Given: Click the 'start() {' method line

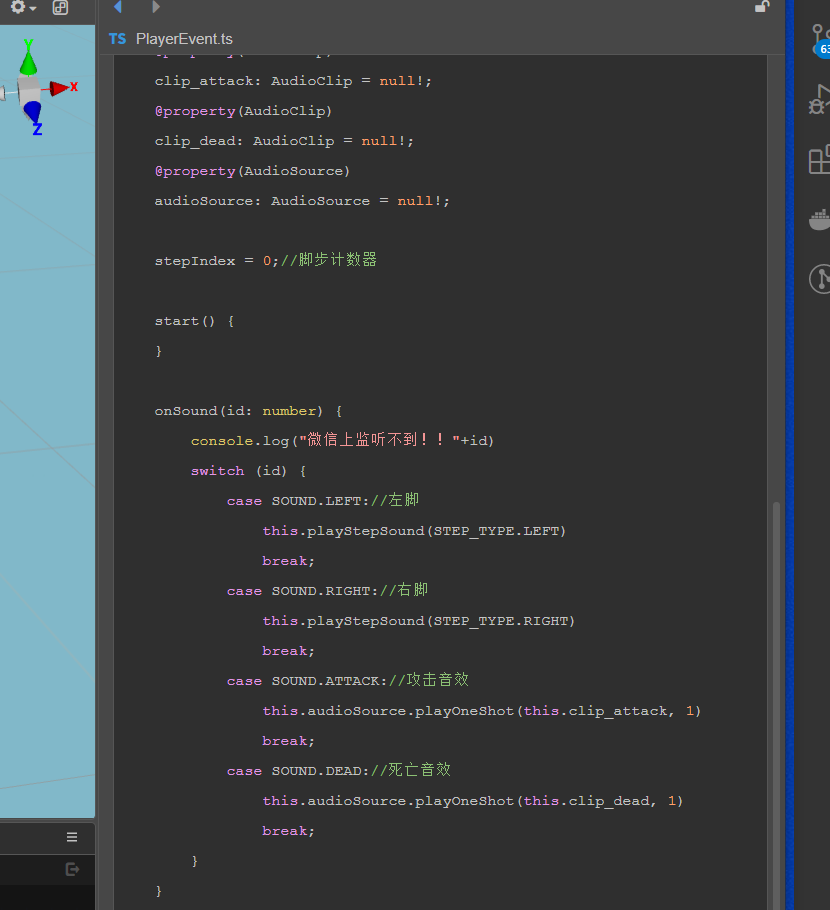Looking at the screenshot, I should click(x=194, y=321).
